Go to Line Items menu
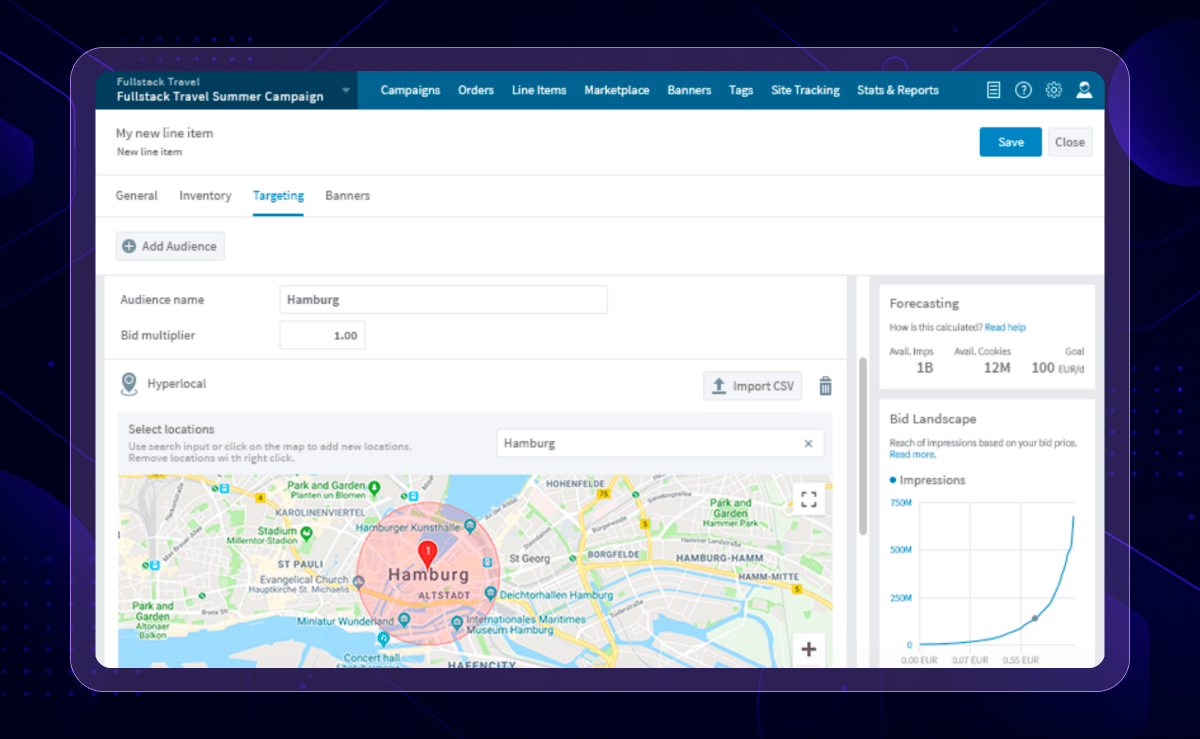 pyautogui.click(x=539, y=90)
